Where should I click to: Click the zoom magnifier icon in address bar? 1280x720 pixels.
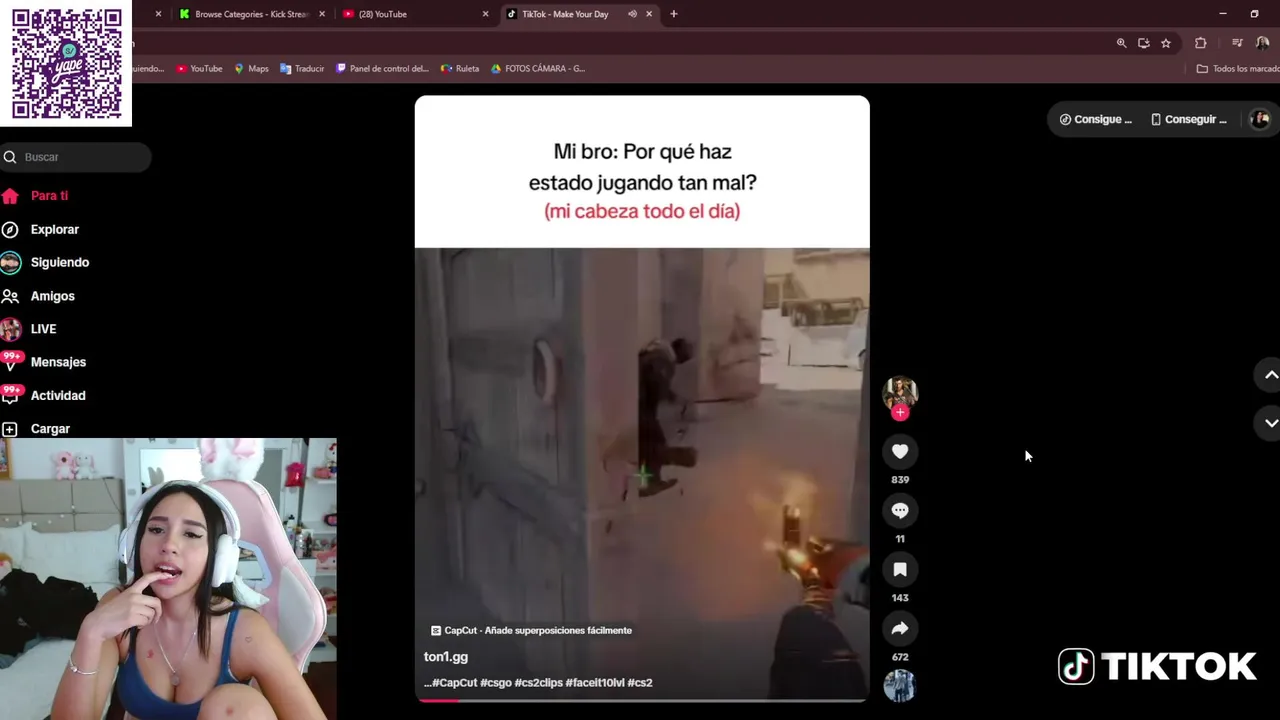coord(1121,43)
